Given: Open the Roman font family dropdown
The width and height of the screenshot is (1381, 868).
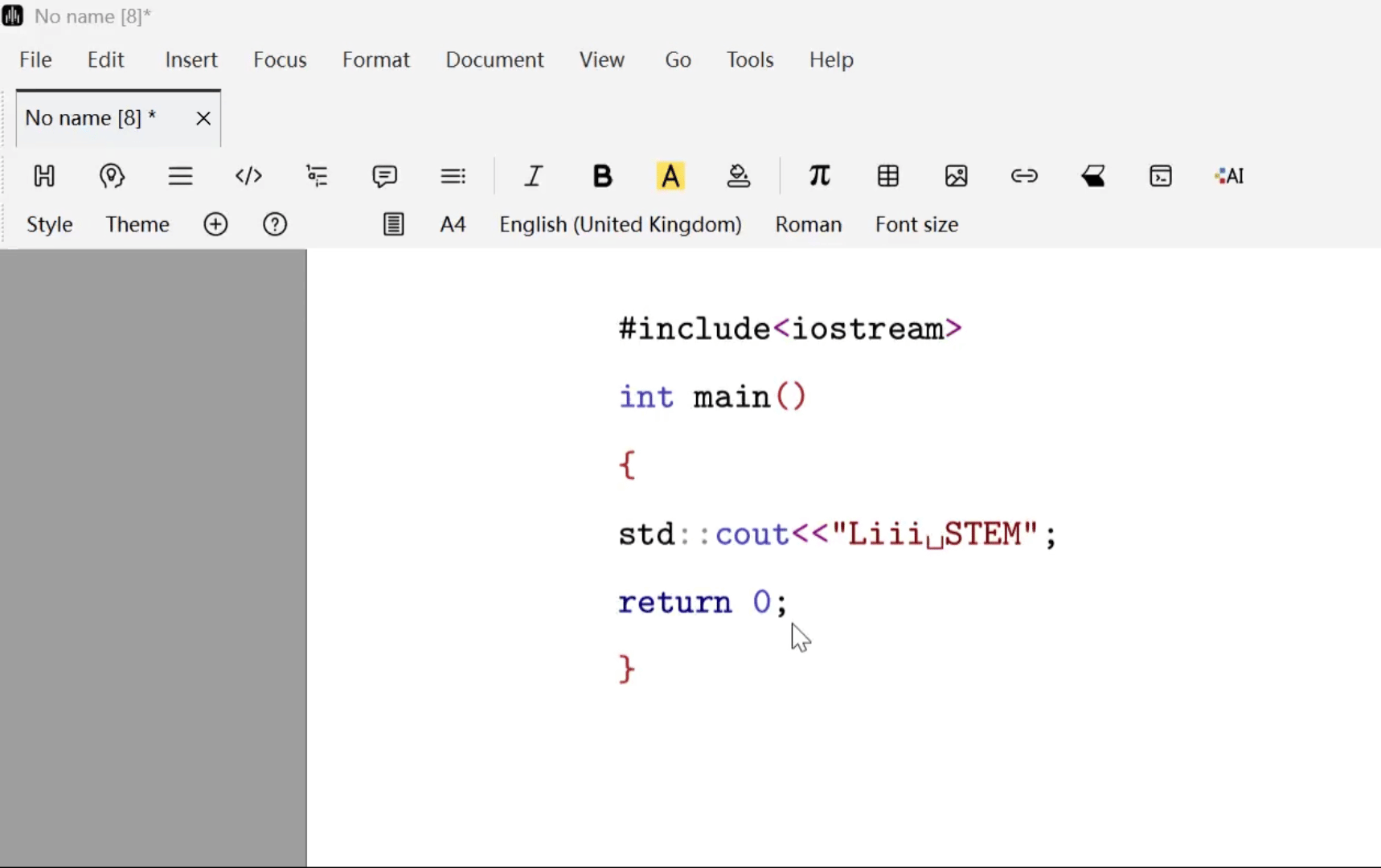Looking at the screenshot, I should 808,224.
